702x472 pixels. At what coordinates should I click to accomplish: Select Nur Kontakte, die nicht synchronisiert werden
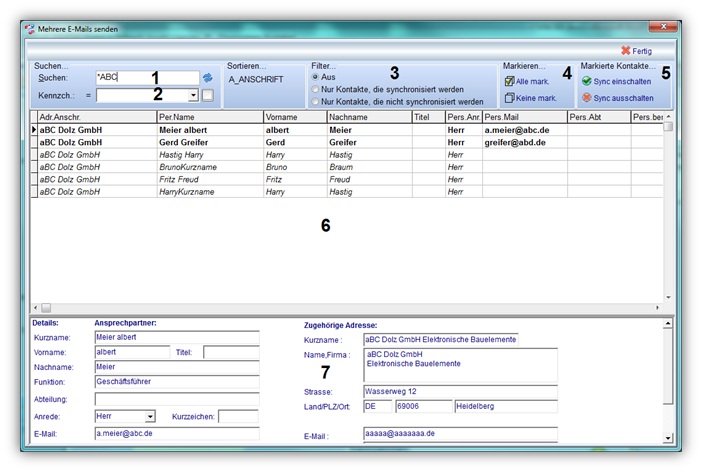pos(315,102)
